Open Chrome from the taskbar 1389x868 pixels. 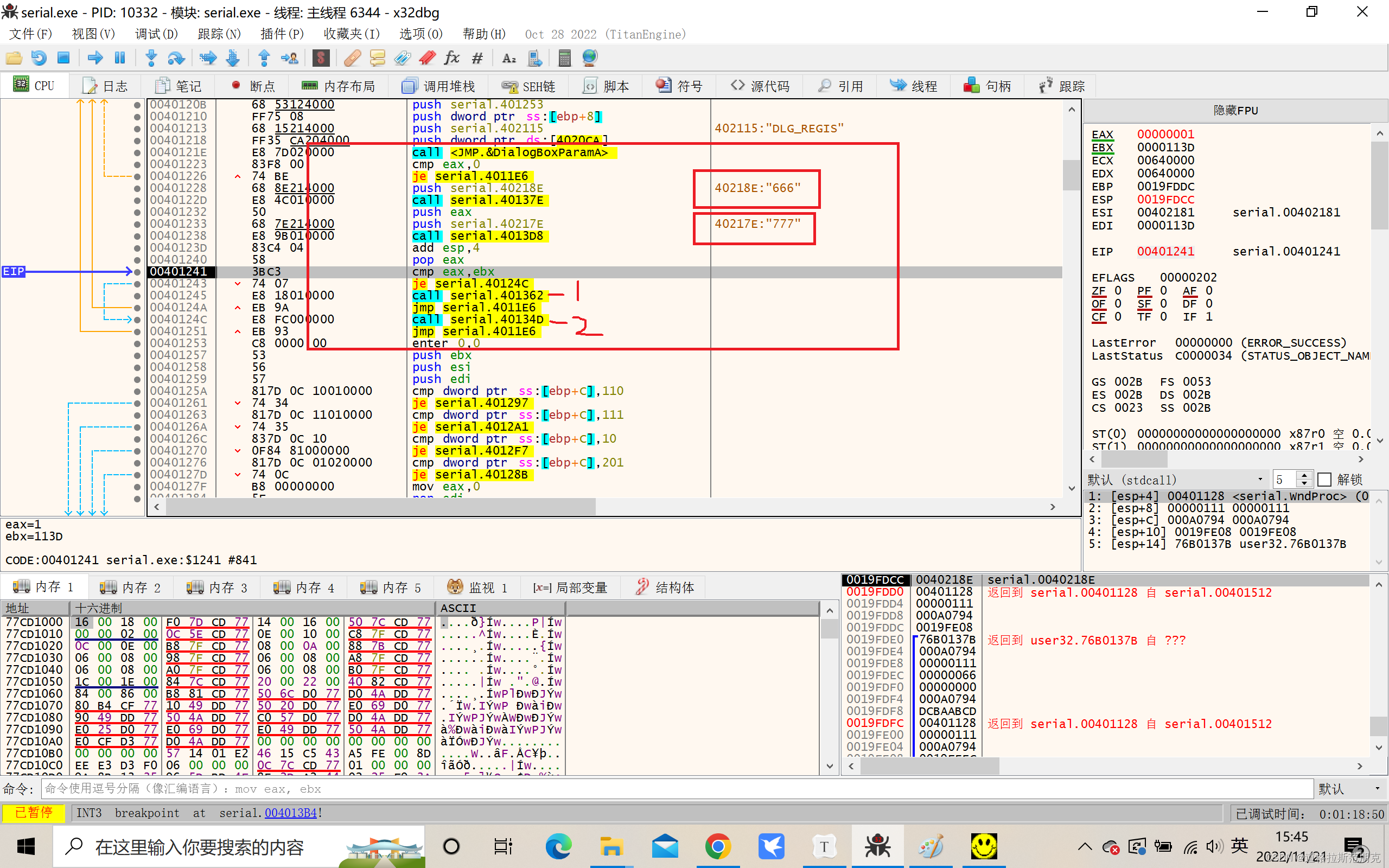coord(717,846)
